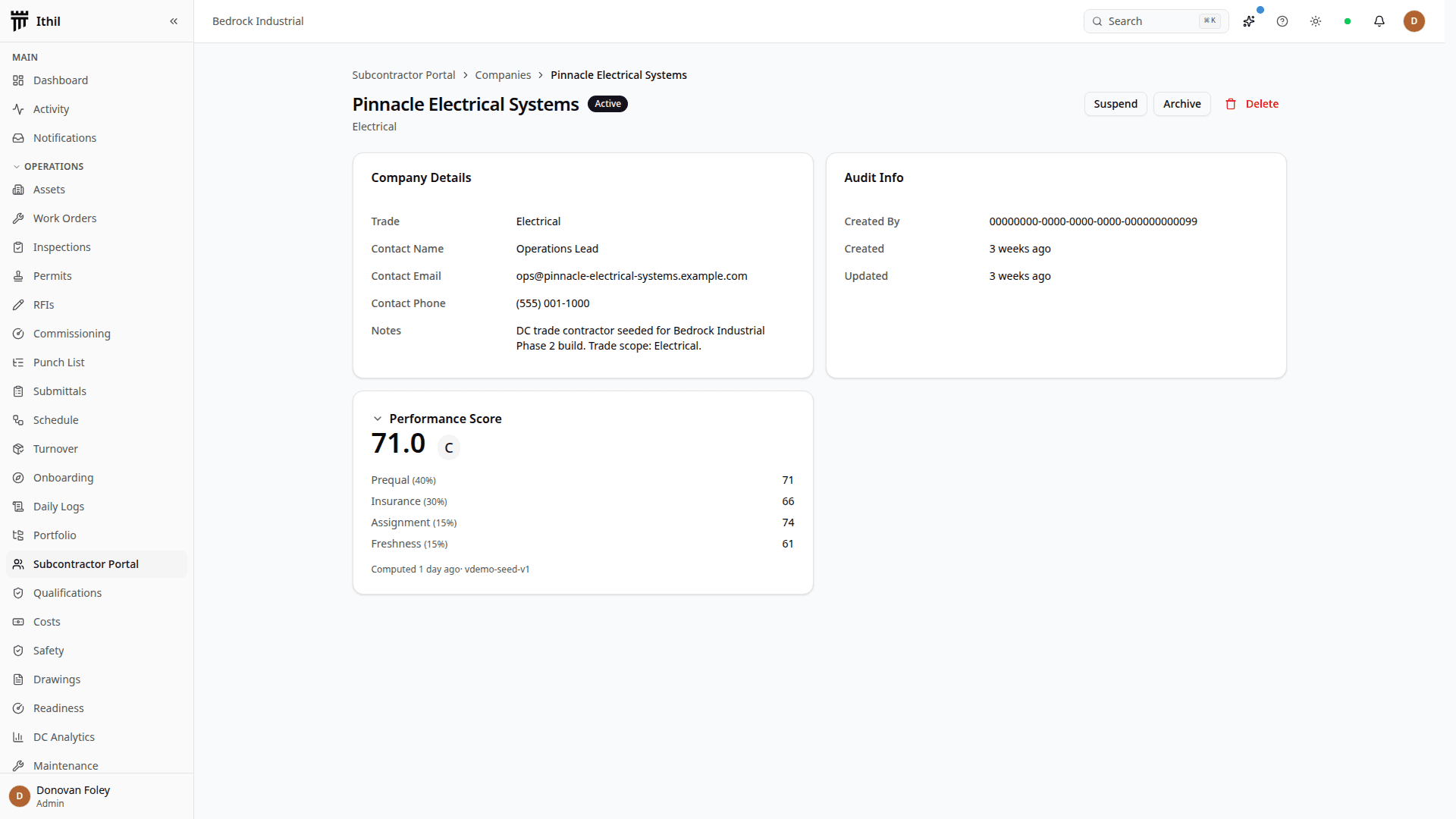
Task: Click the RFIs pencil icon
Action: click(18, 305)
